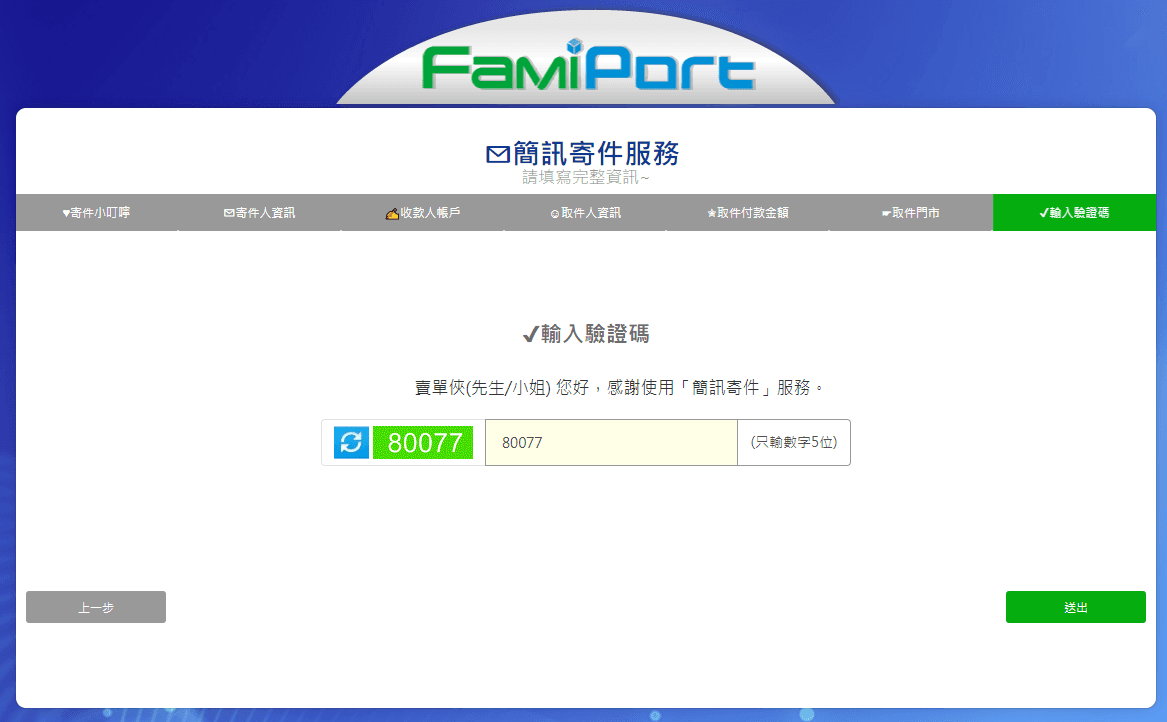Submit the form with the 送出 button
Screen dimensions: 1167x722
pos(1075,607)
